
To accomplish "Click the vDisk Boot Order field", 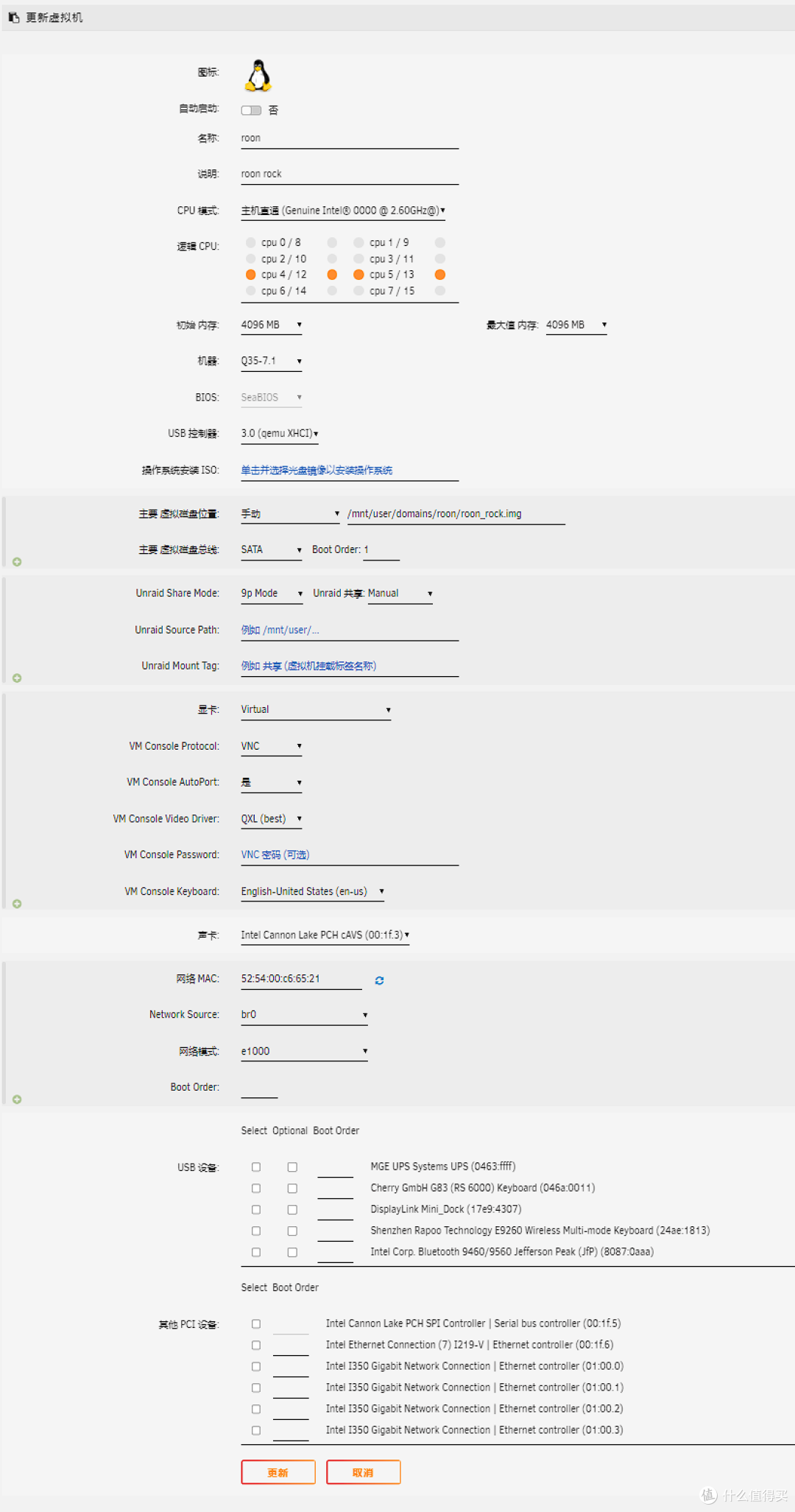I will [x=381, y=550].
